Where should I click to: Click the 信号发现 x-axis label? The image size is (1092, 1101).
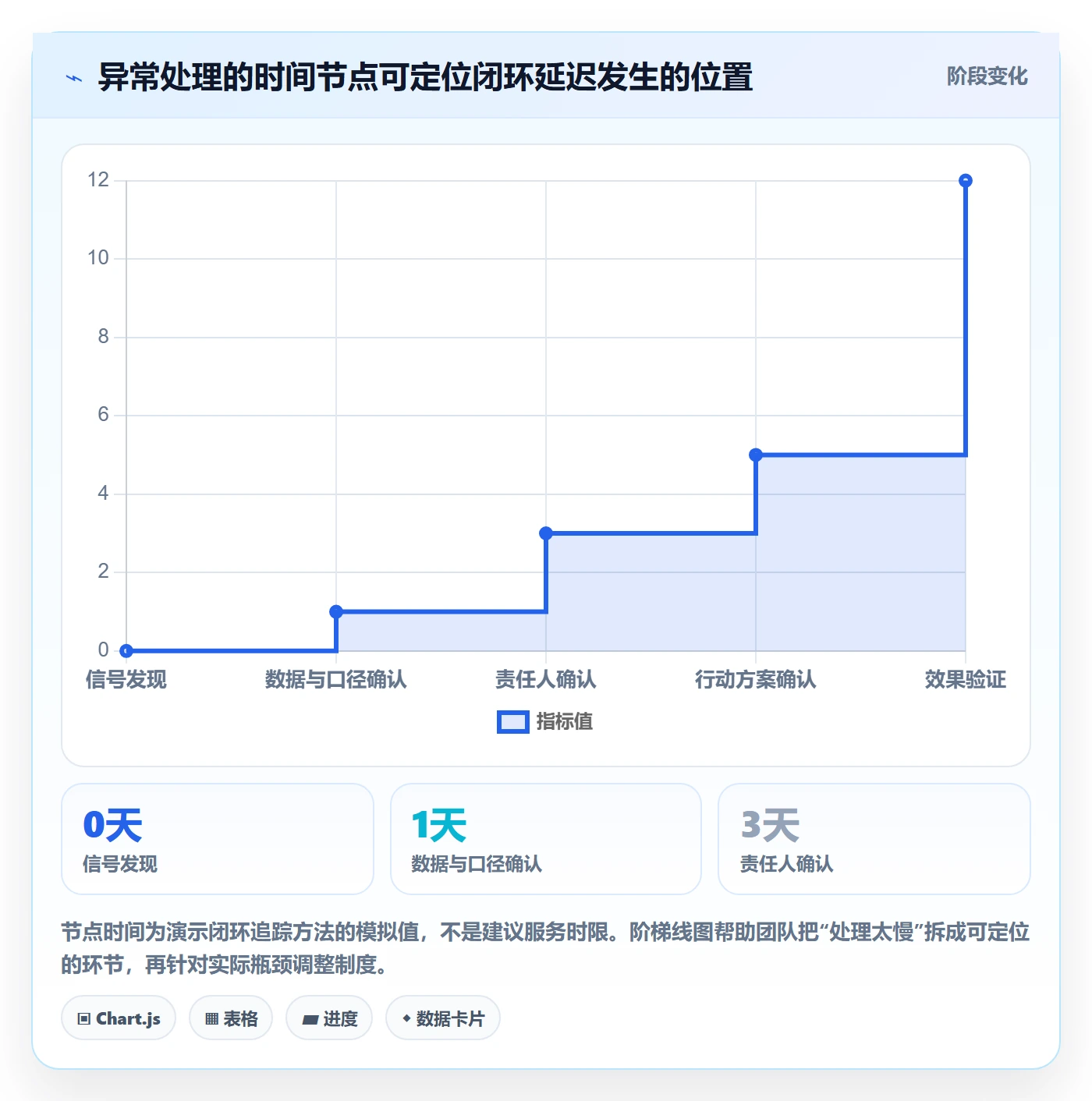click(x=126, y=679)
